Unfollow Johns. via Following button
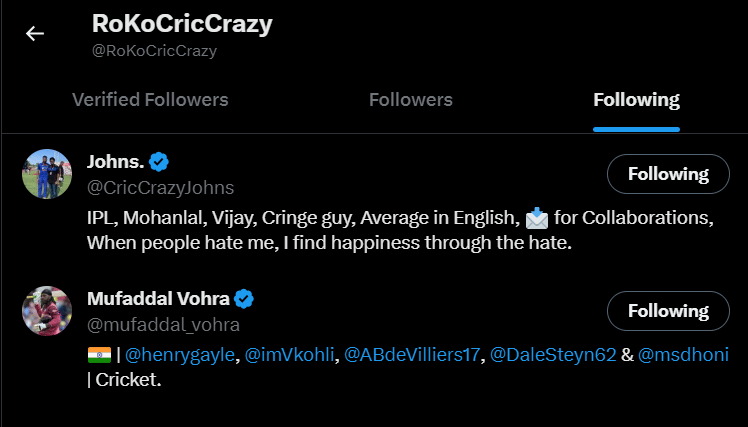 668,174
